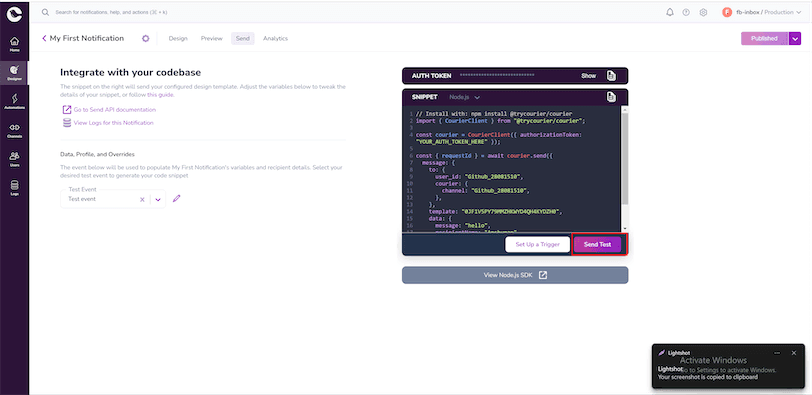
Task: Click the notification bell icon
Action: tap(670, 12)
